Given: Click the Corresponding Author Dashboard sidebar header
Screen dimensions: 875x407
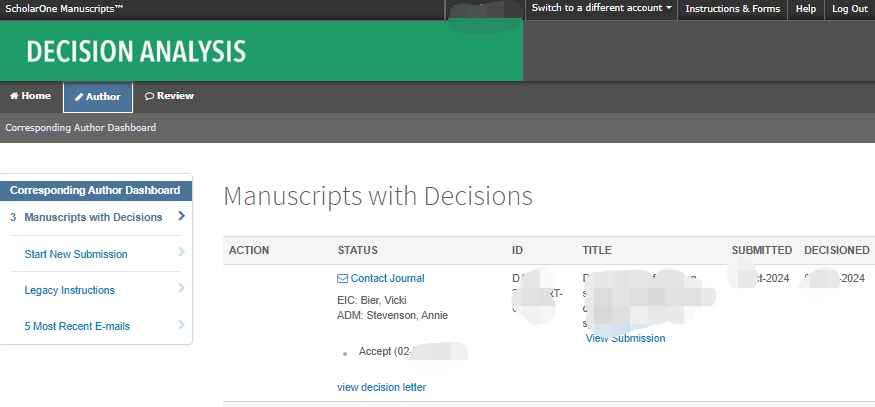Looking at the screenshot, I should (95, 190).
